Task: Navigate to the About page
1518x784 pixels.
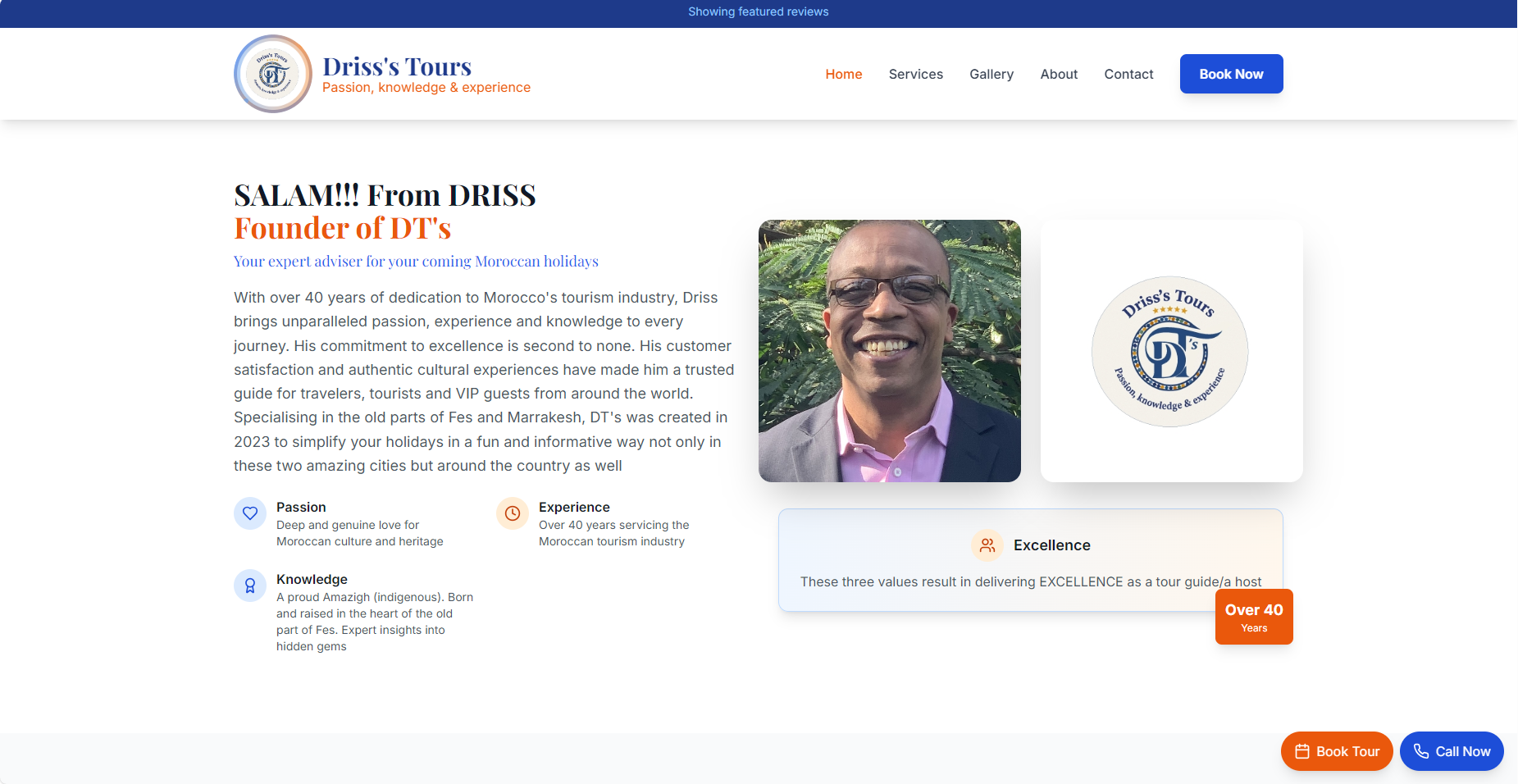Action: 1058,74
